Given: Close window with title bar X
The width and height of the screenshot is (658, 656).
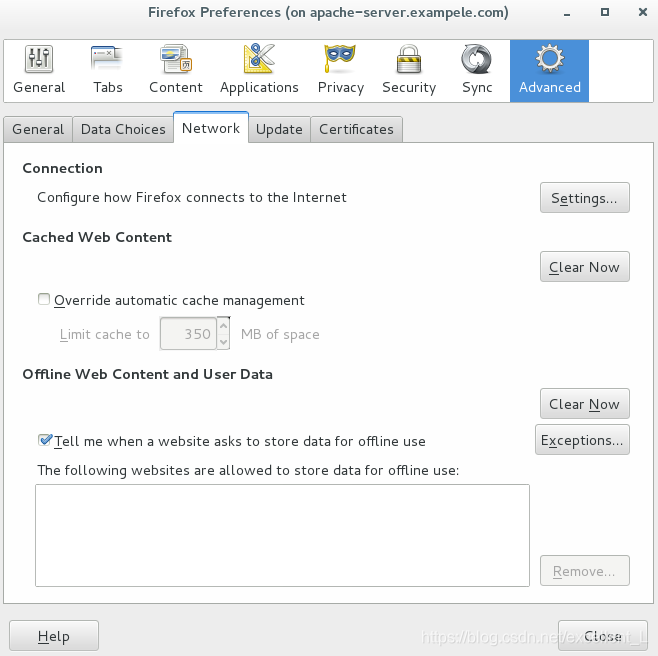Looking at the screenshot, I should [642, 12].
